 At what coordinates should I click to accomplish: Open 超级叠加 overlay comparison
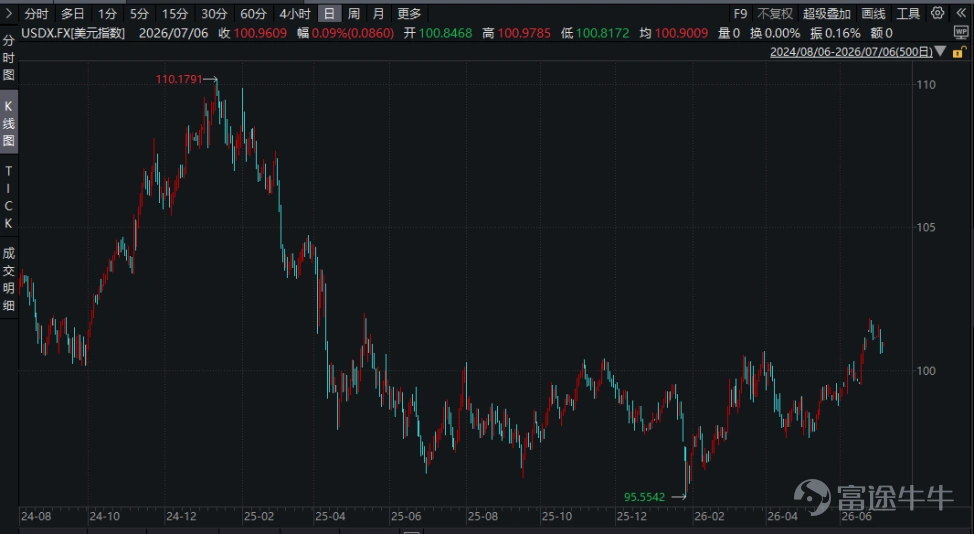[x=826, y=14]
